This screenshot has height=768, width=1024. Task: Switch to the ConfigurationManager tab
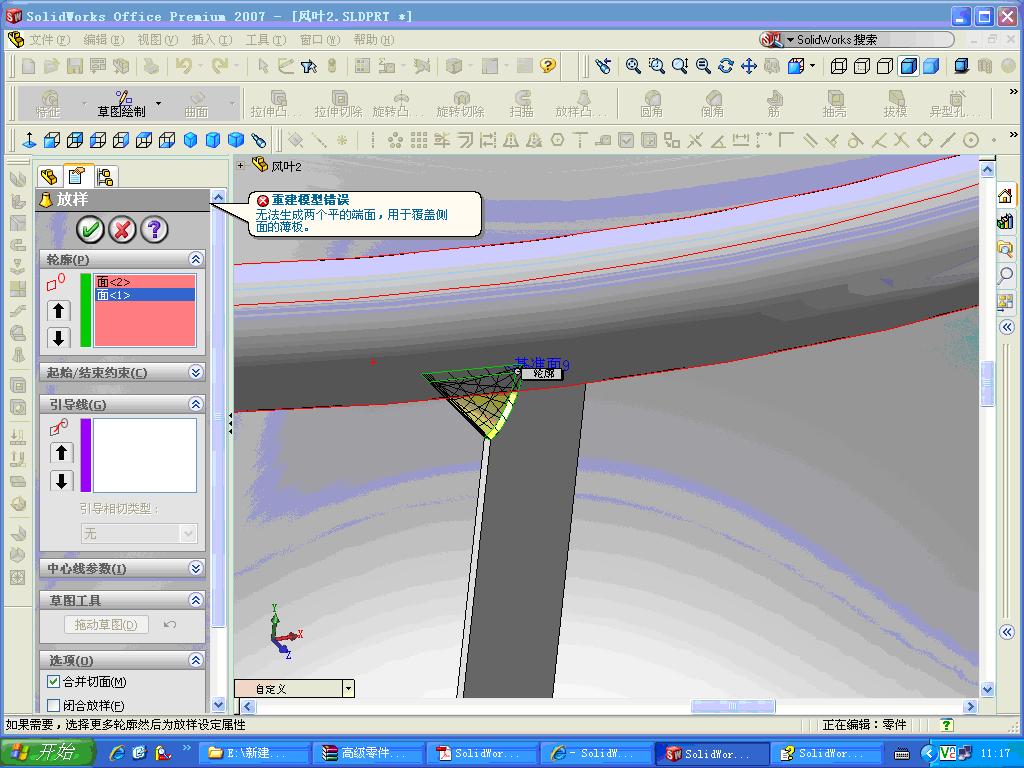[105, 176]
